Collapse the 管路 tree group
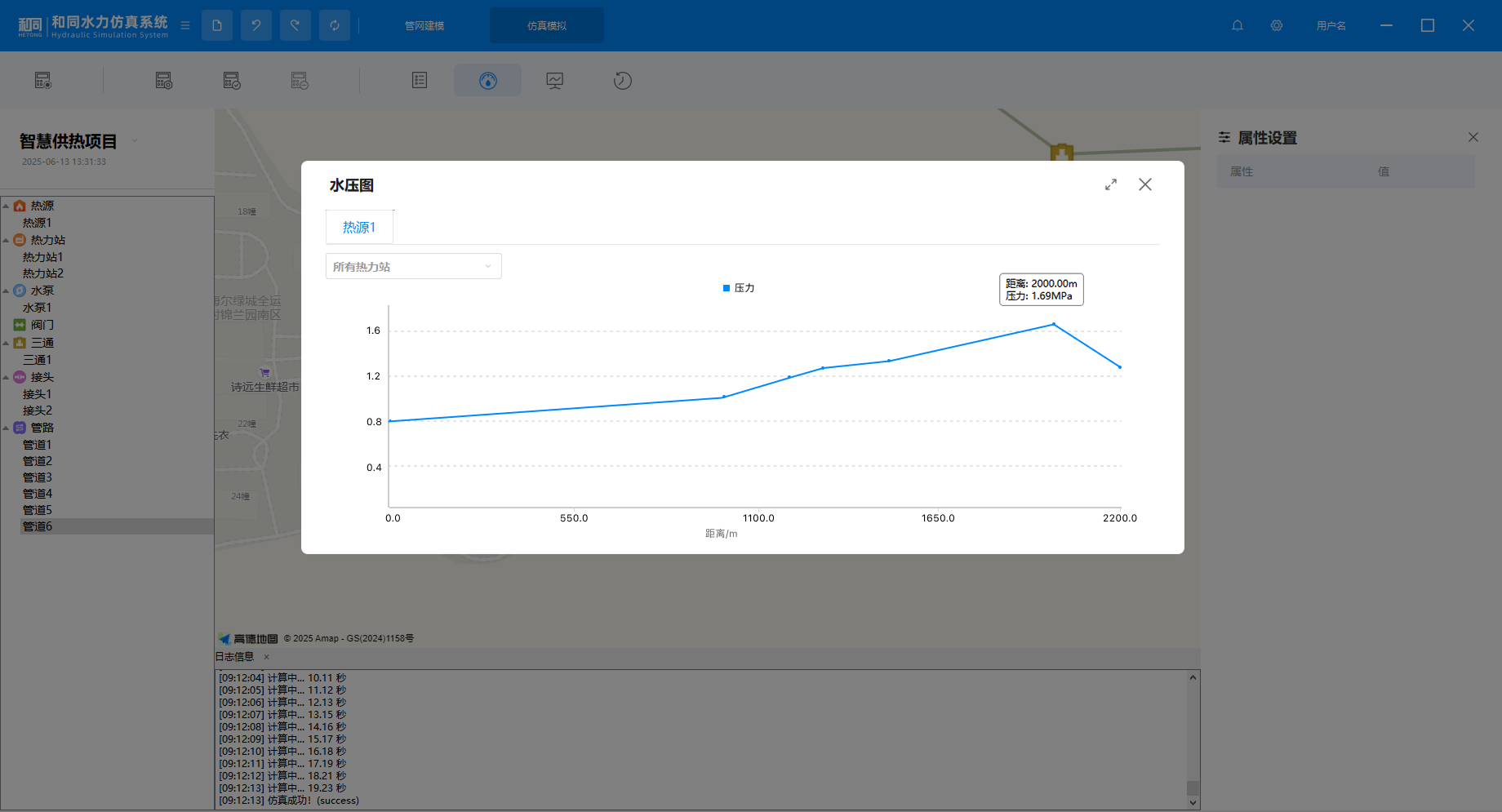 click(7, 428)
